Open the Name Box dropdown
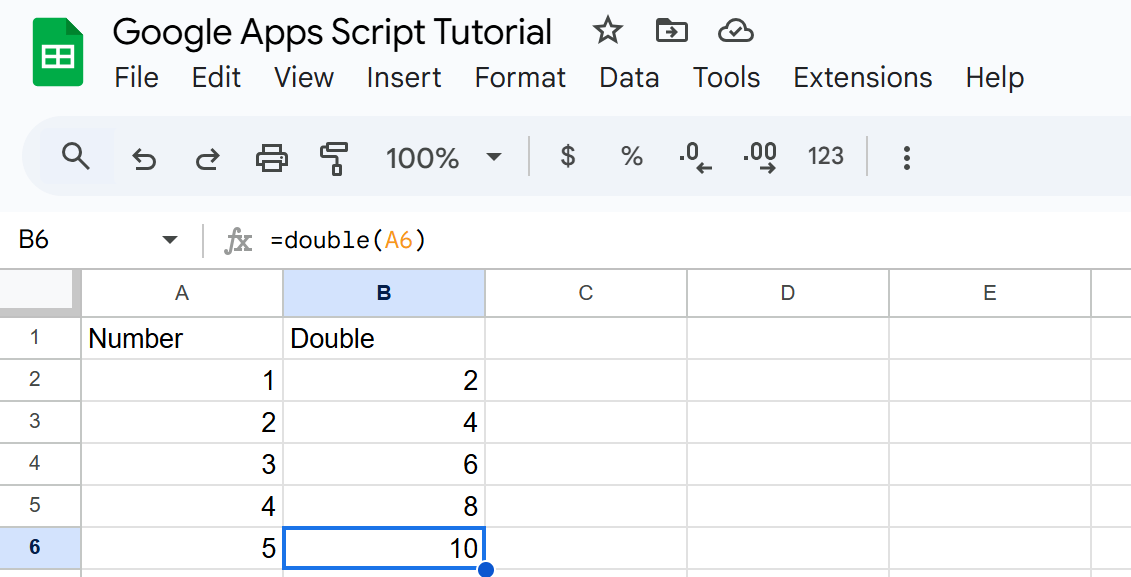 (169, 239)
